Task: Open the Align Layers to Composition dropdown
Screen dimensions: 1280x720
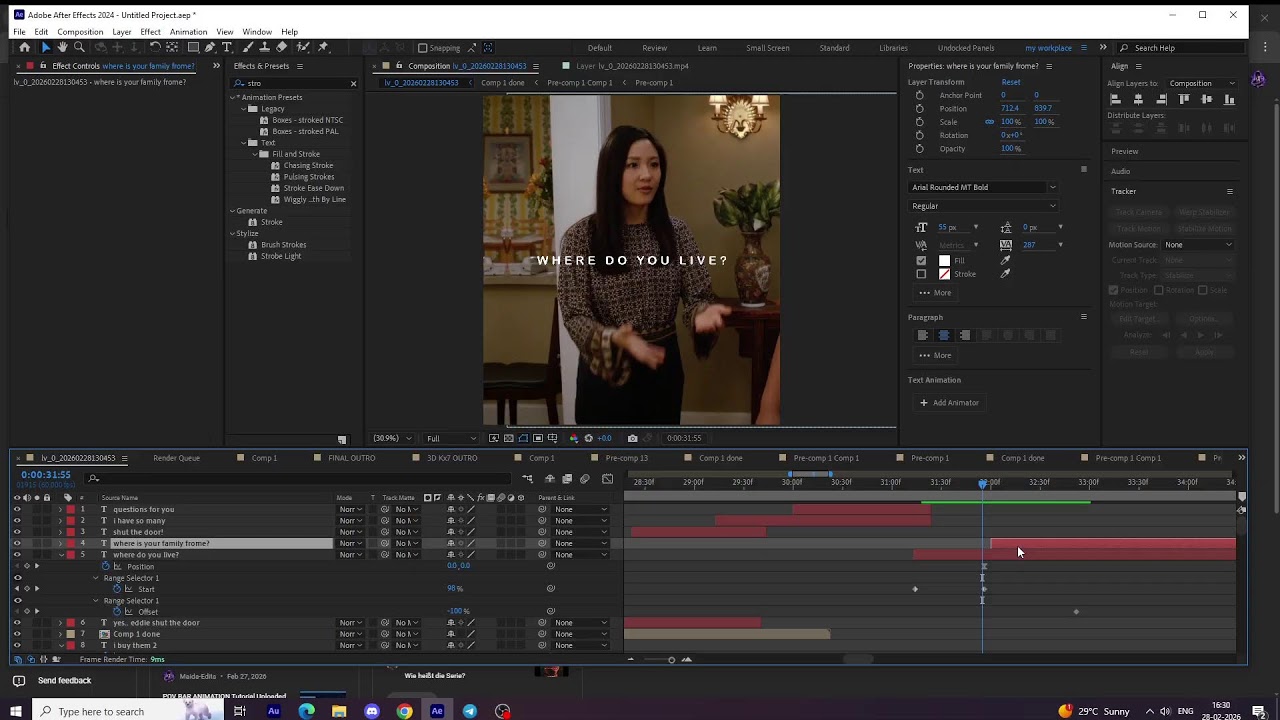Action: (x=1202, y=83)
